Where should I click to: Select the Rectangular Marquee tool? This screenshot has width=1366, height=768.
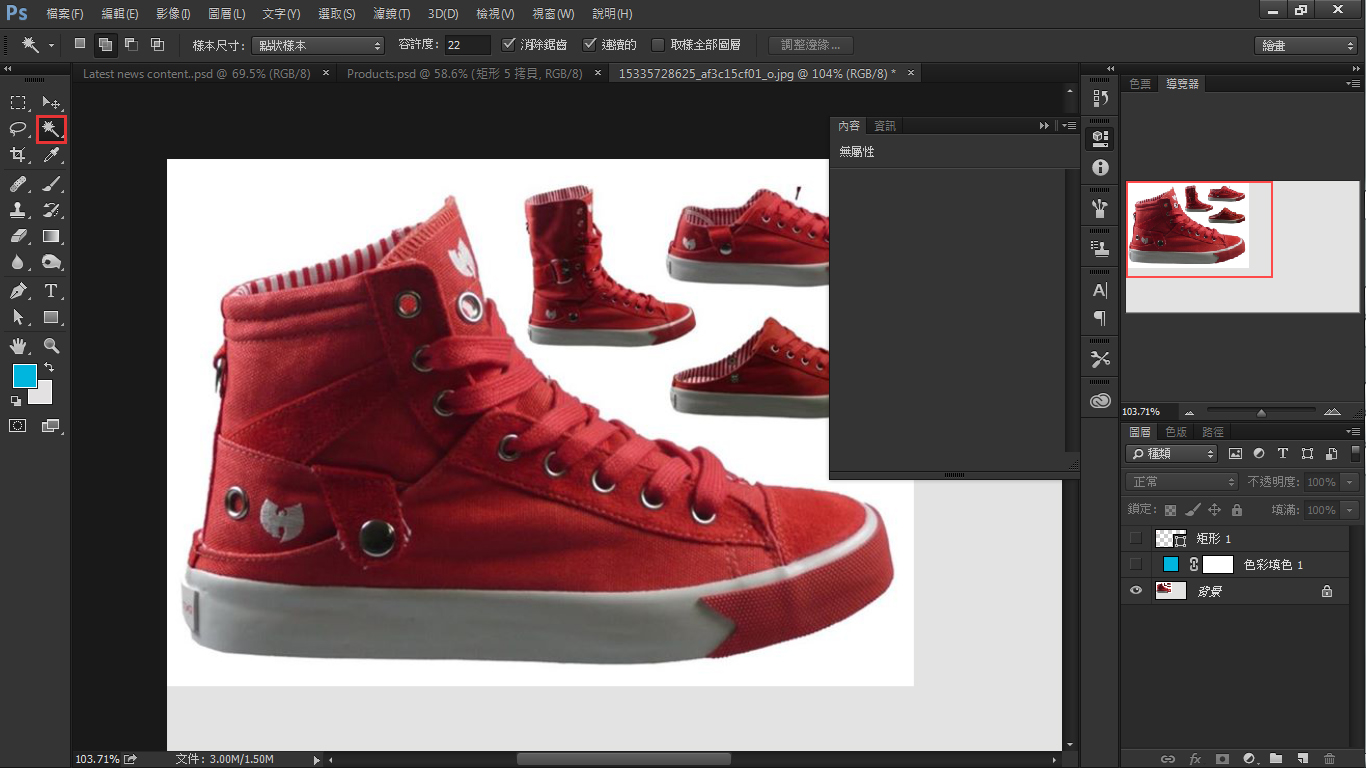tap(18, 102)
